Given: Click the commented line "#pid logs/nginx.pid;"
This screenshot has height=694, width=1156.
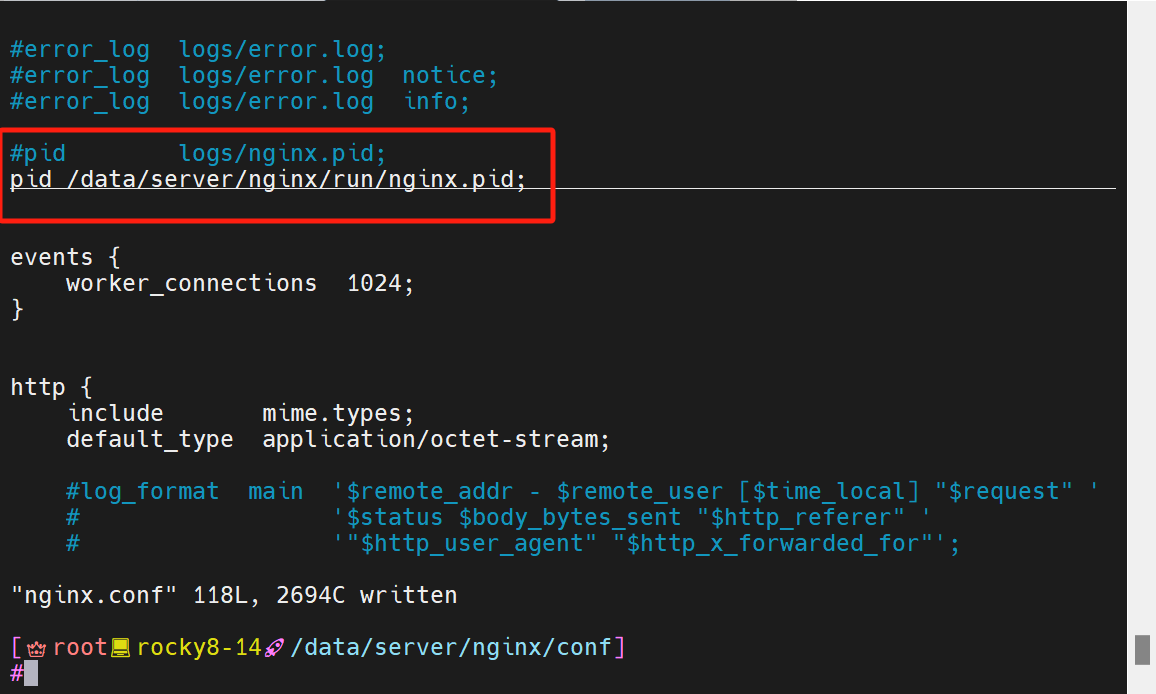Looking at the screenshot, I should [198, 153].
